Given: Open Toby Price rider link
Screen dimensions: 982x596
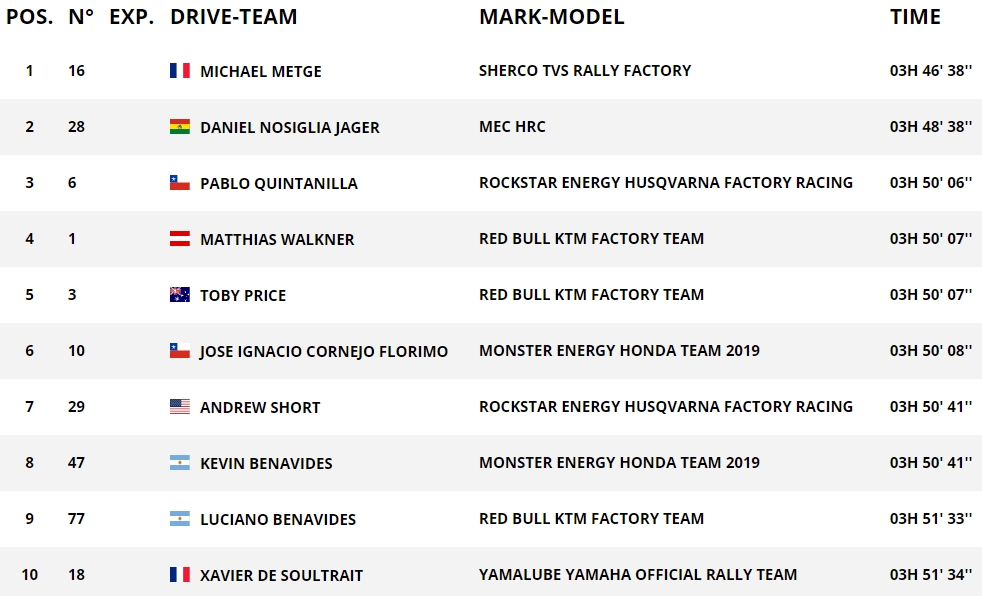Looking at the screenshot, I should 243,296.
